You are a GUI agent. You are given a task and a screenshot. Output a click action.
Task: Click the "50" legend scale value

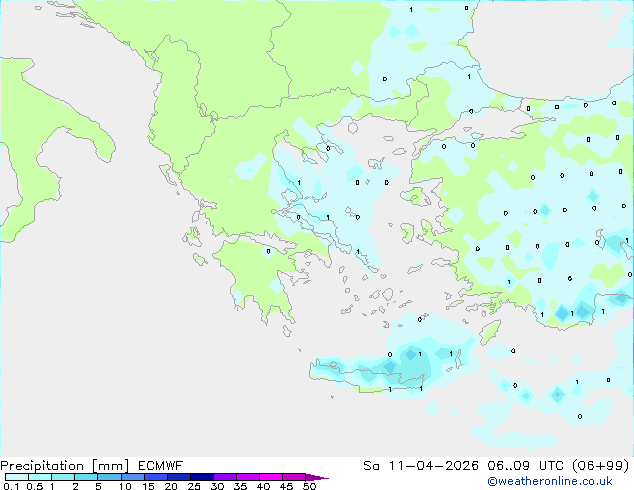click(309, 486)
